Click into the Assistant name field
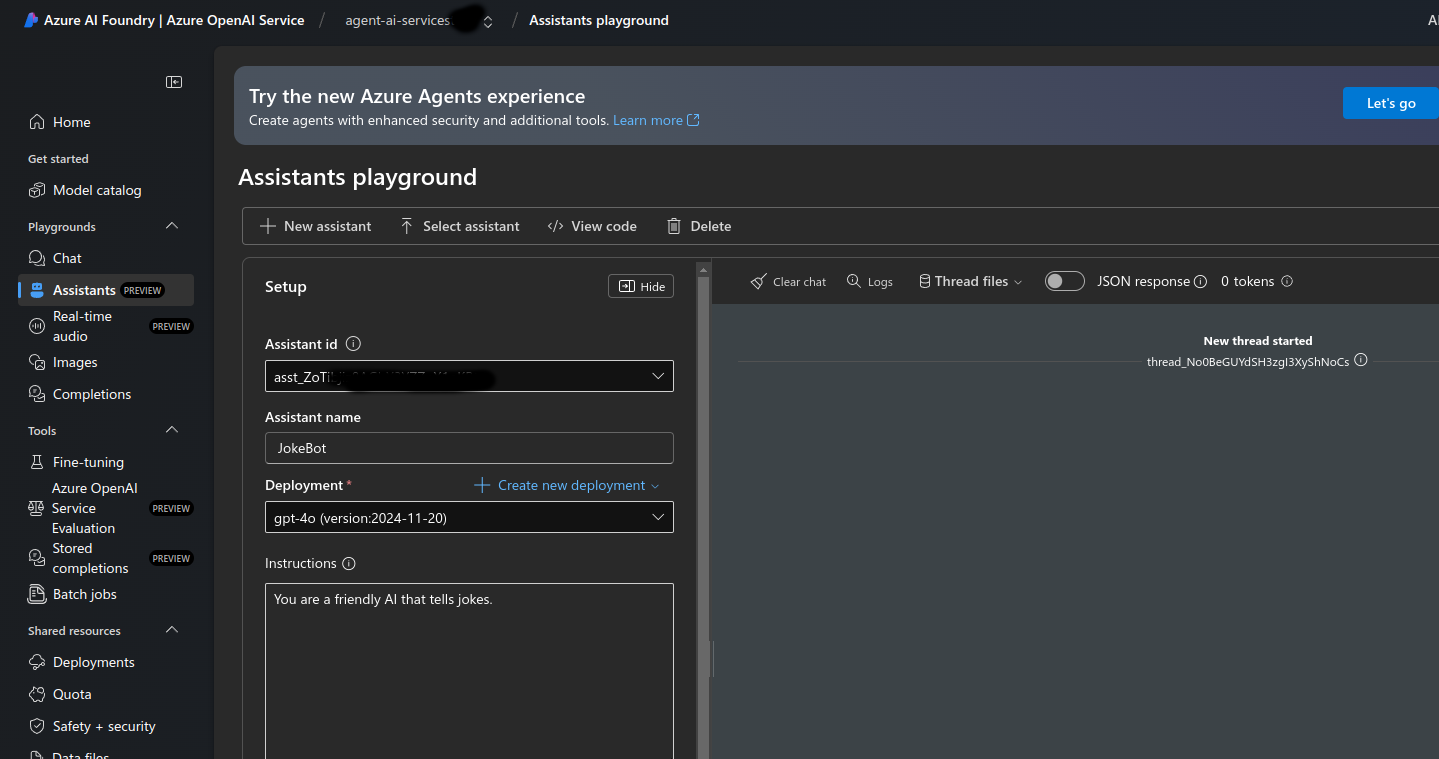 coord(469,448)
